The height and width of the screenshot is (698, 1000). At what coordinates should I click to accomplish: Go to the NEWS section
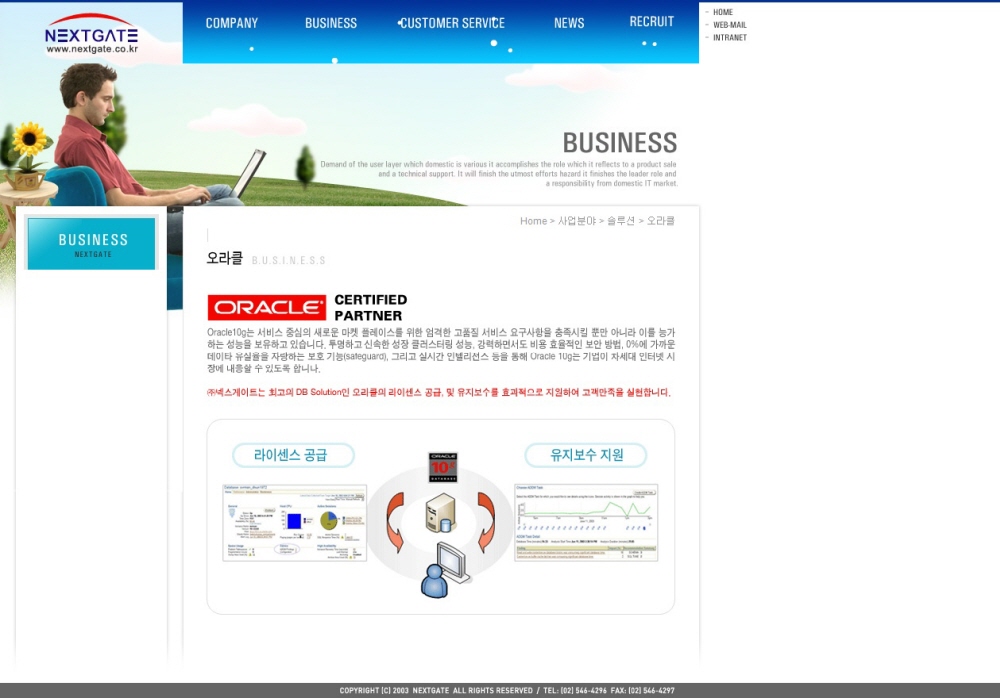pos(569,23)
